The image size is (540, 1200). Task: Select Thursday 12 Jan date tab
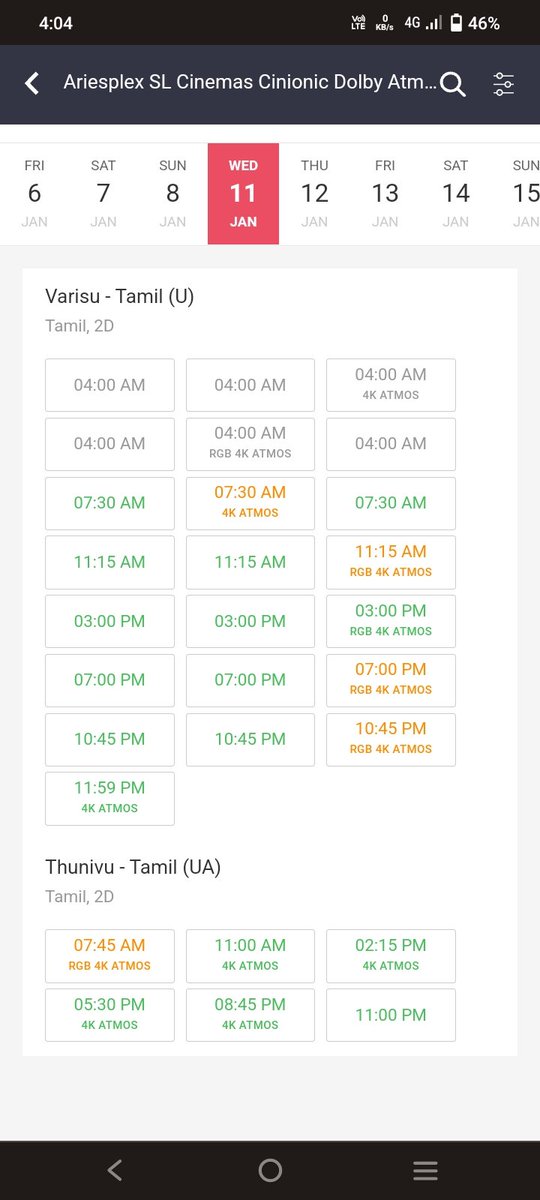click(x=314, y=193)
